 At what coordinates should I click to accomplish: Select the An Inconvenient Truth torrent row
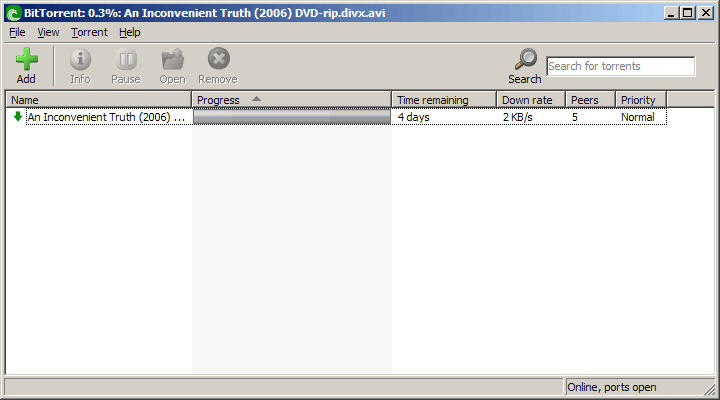pos(106,118)
